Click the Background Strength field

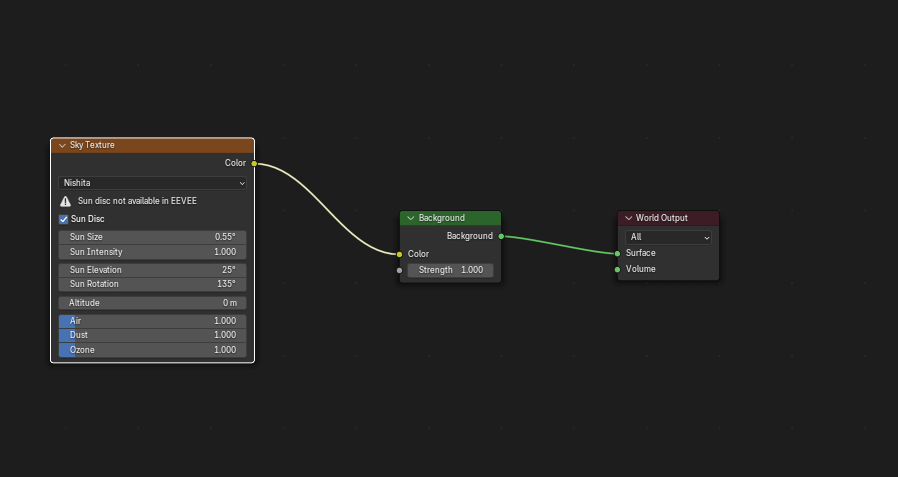(450, 270)
